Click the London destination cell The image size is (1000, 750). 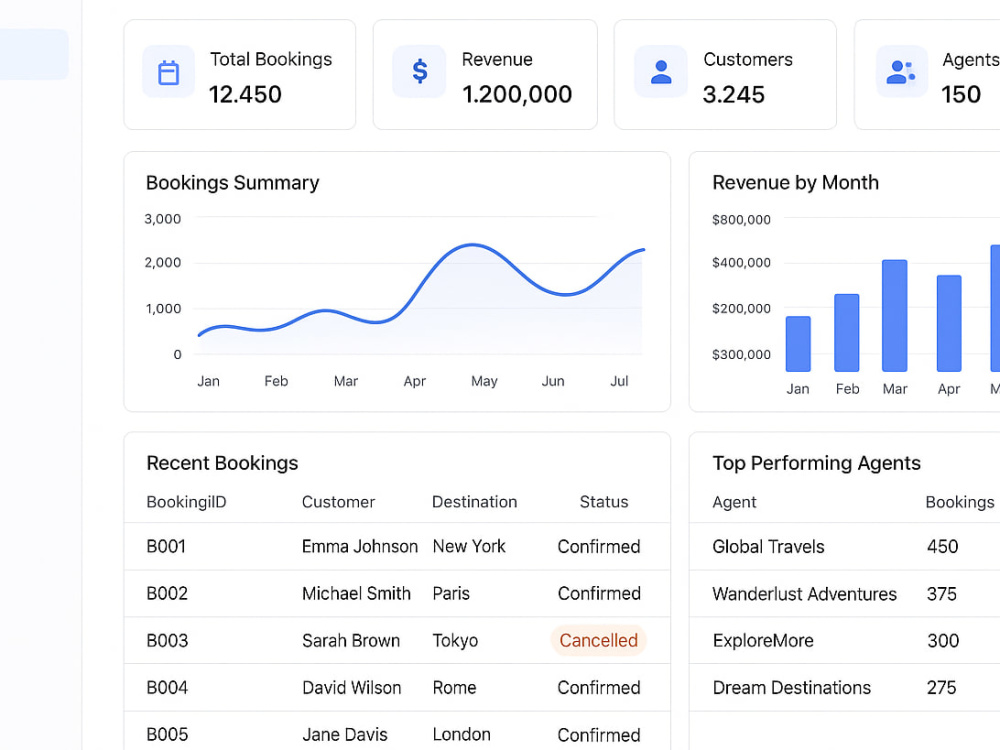point(461,735)
